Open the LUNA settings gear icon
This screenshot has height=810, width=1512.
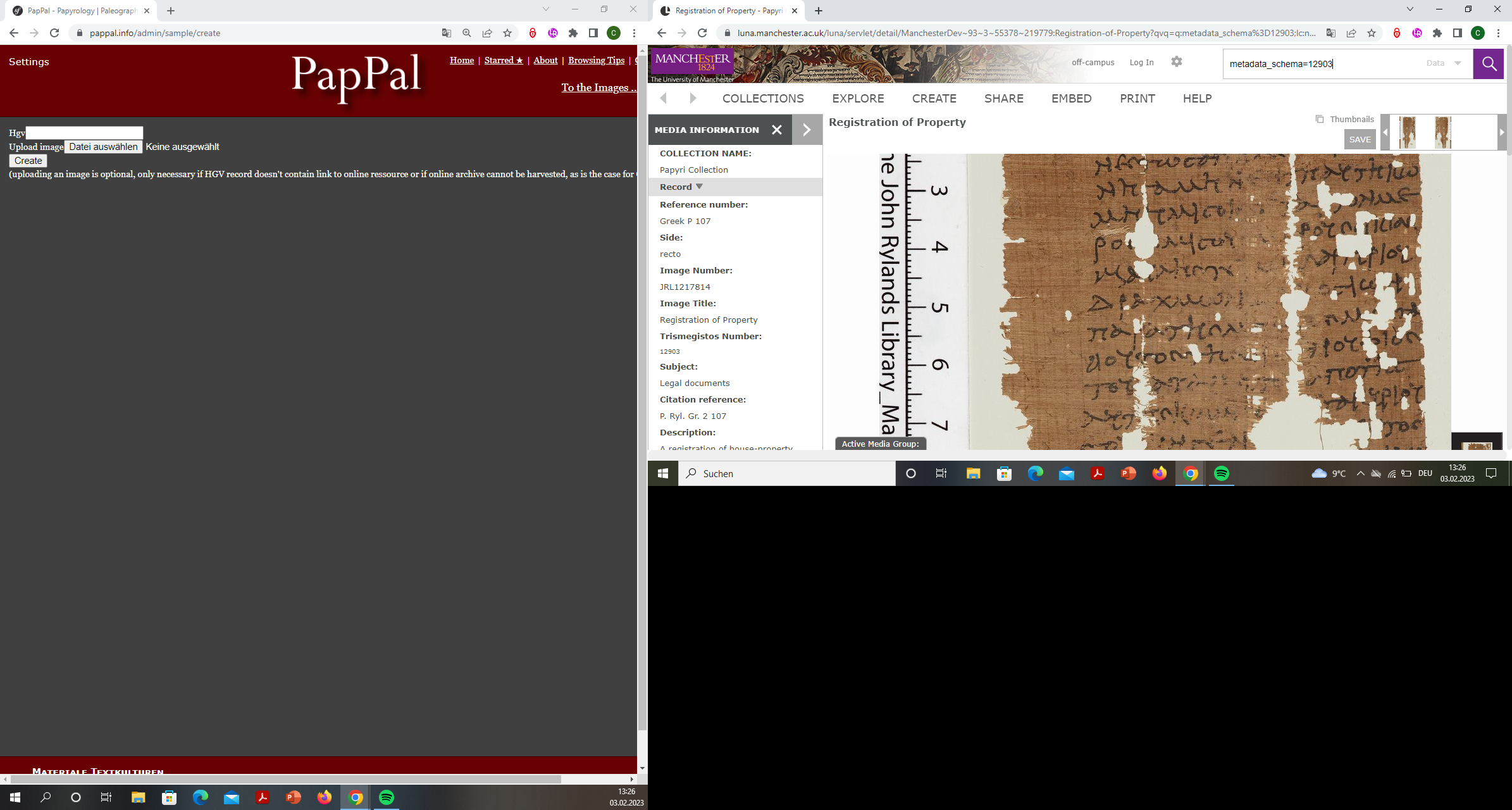tap(1176, 62)
